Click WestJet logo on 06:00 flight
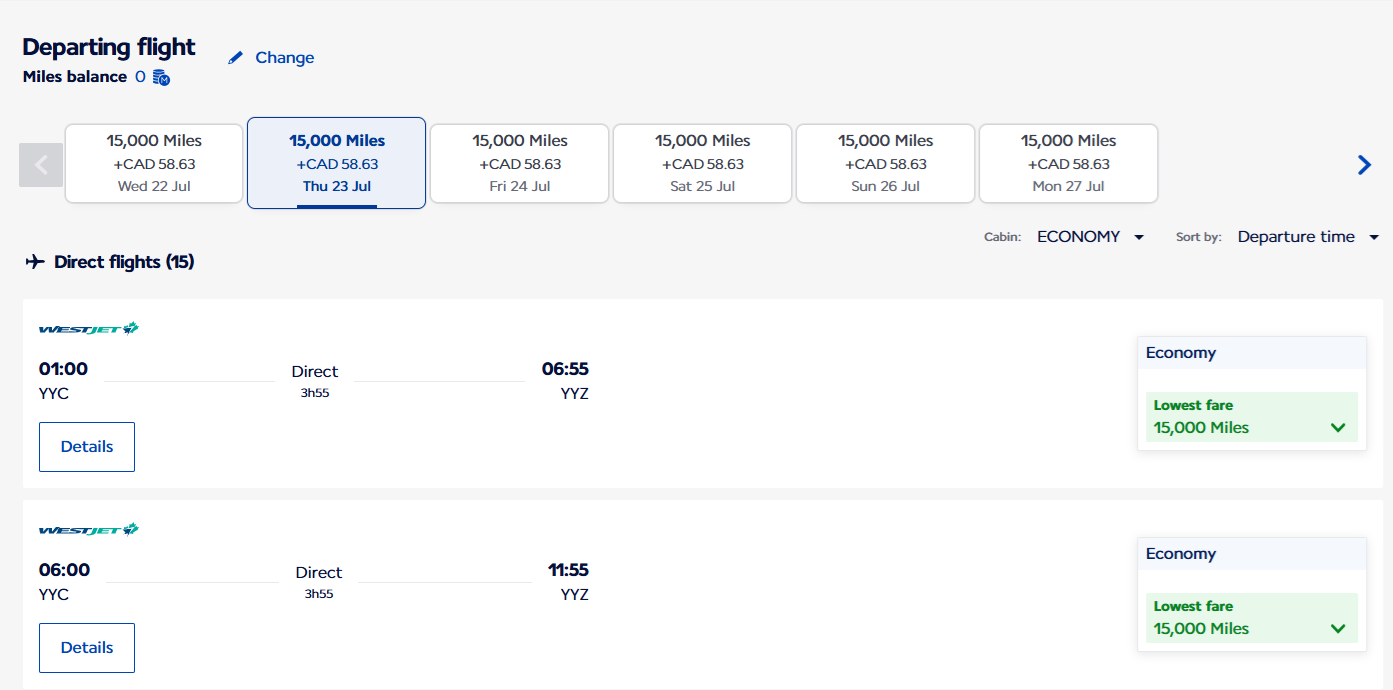Image resolution: width=1393 pixels, height=690 pixels. pos(89,529)
